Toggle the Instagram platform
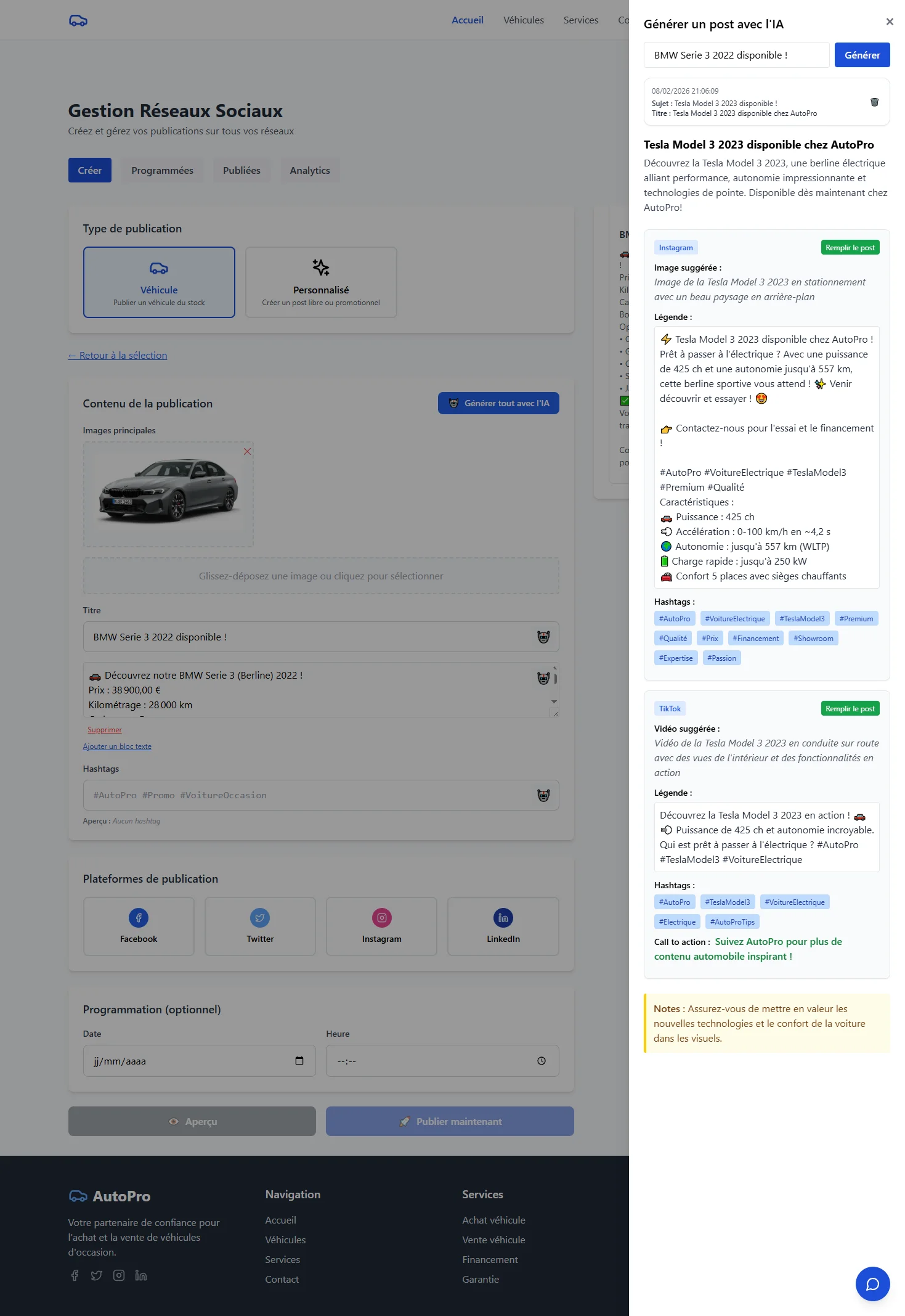 (381, 926)
